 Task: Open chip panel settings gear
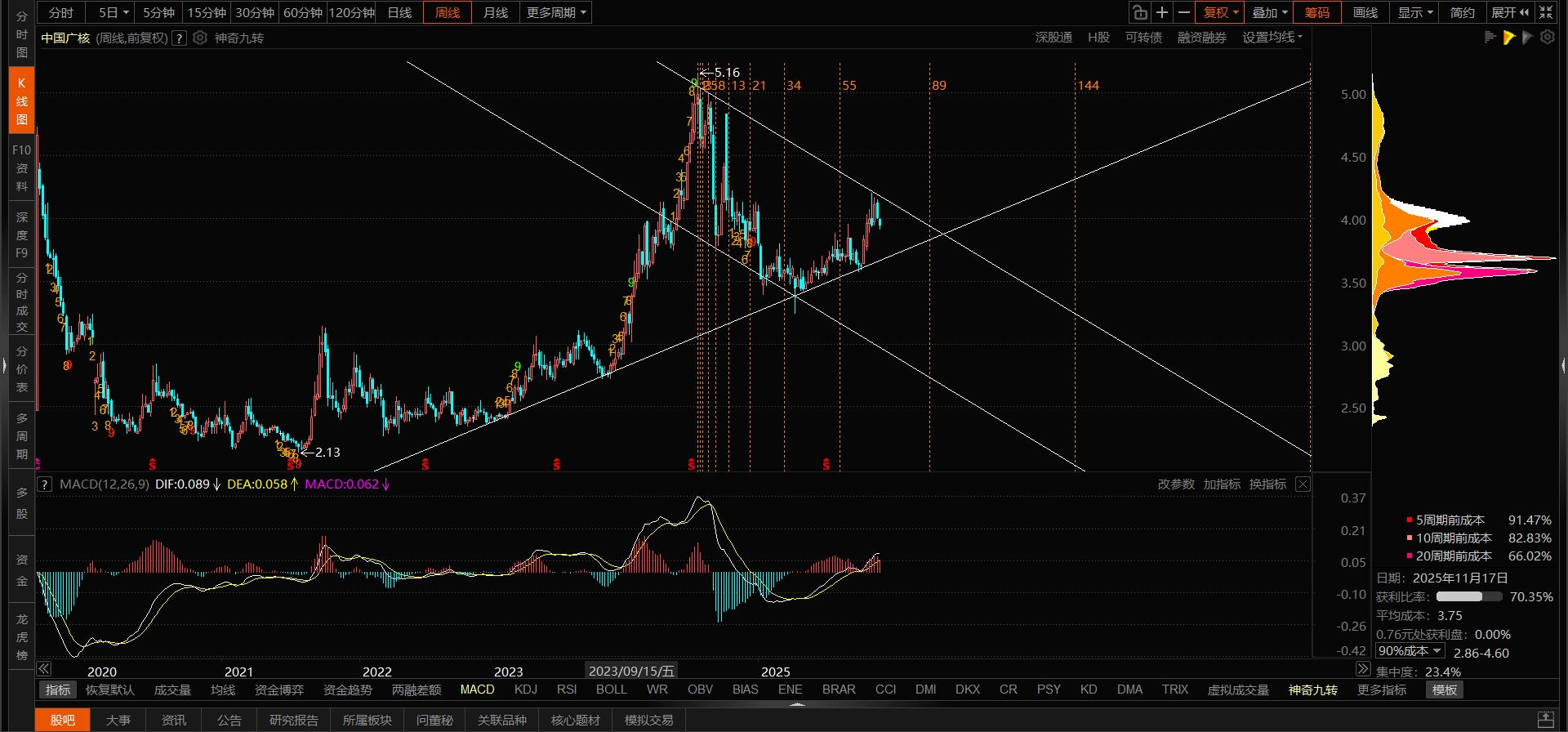pos(1547,37)
